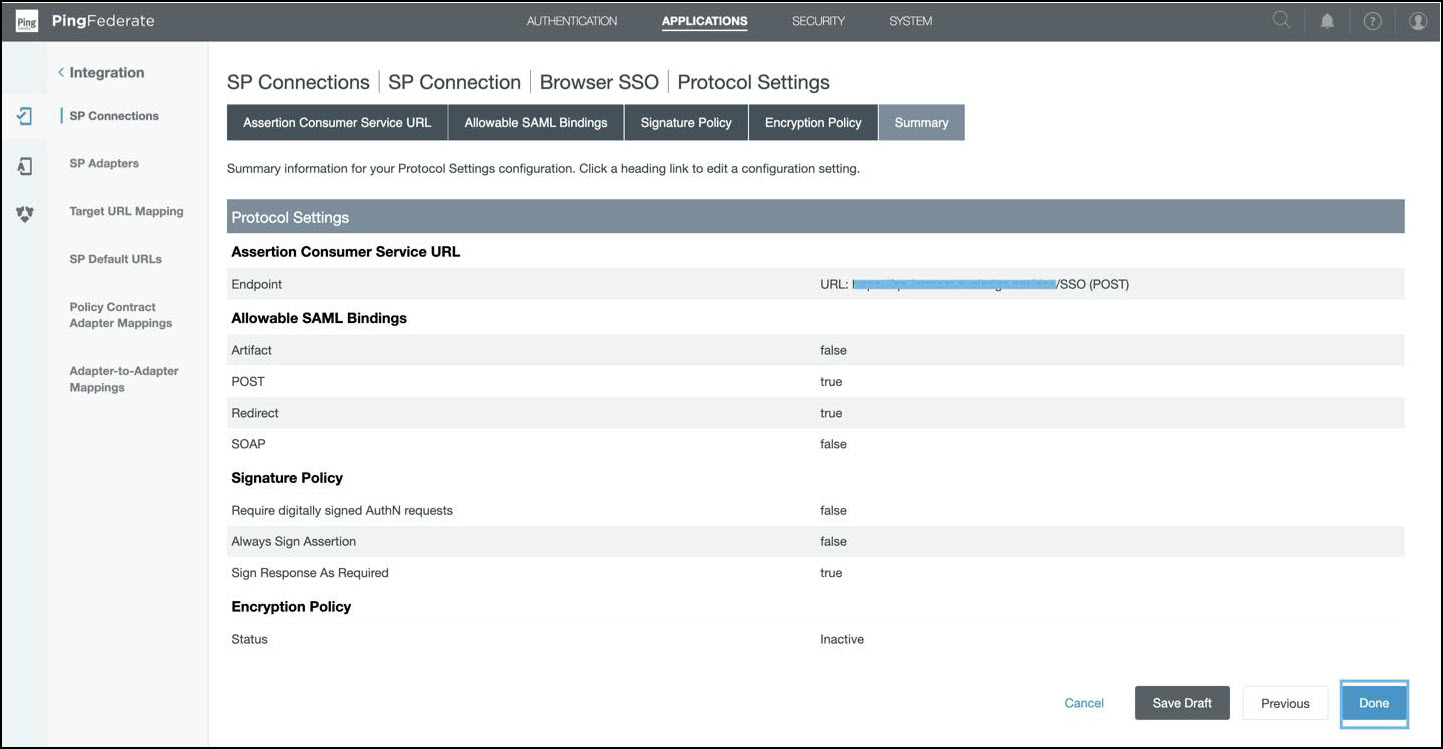Select the Integration sidebar icon
Image resolution: width=1443 pixels, height=749 pixels.
click(x=25, y=116)
